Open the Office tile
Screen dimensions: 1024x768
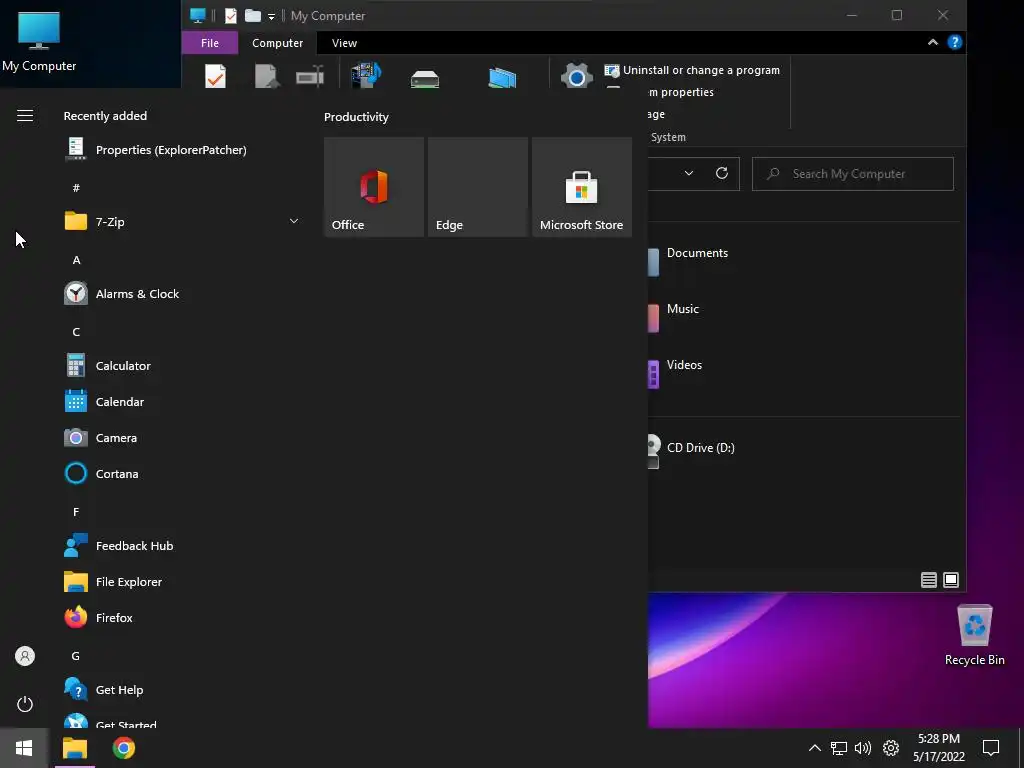coord(374,187)
